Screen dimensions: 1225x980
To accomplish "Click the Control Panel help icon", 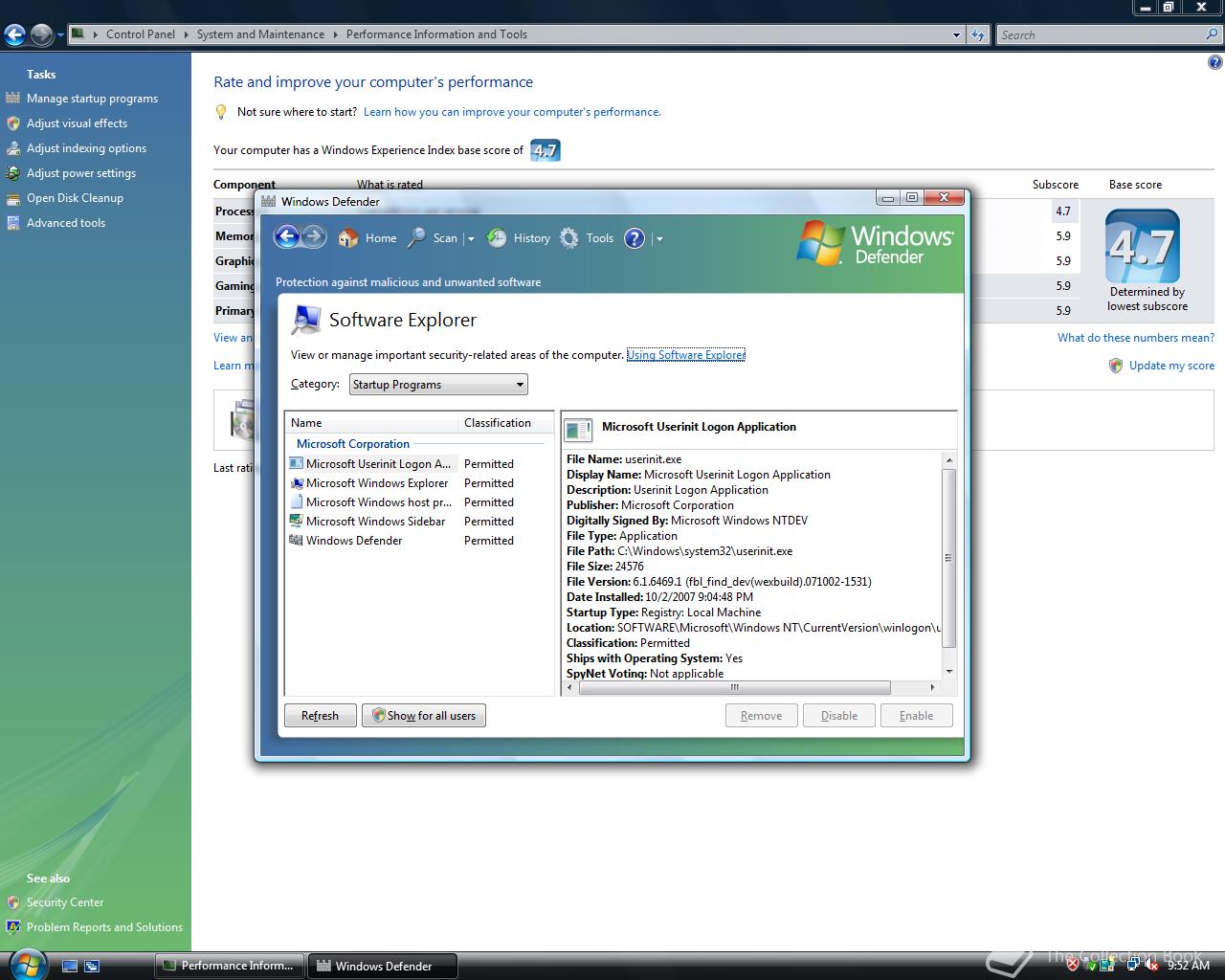I will [1214, 63].
